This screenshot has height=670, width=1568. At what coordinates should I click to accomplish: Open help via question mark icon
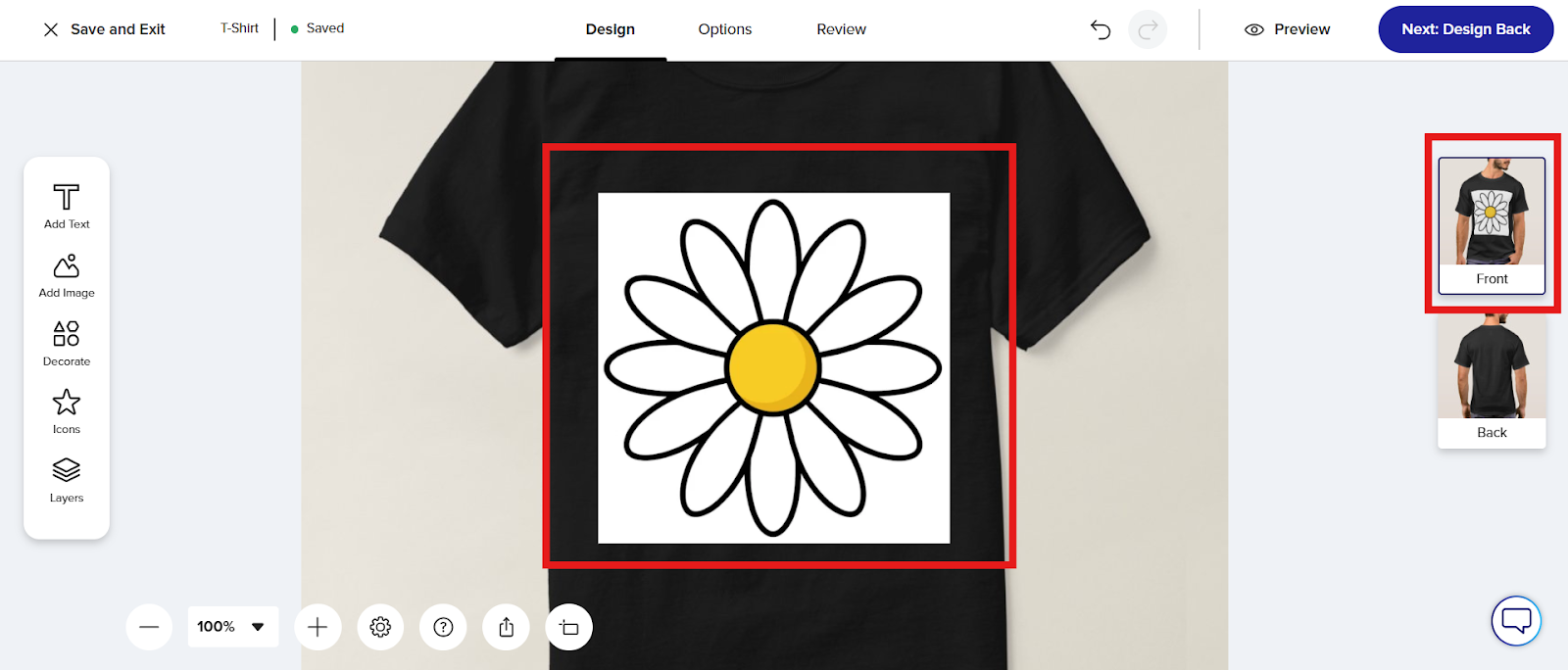(x=443, y=627)
